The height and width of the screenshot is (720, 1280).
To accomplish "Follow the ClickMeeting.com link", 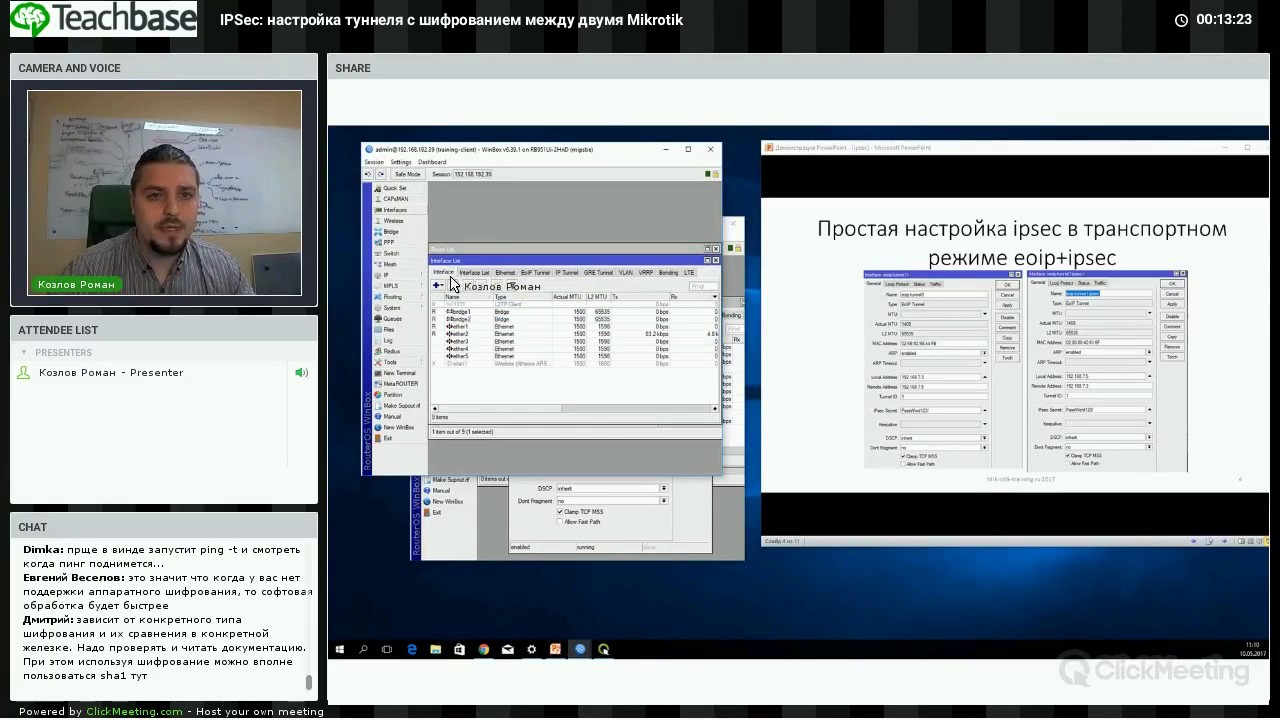I will click(x=134, y=712).
